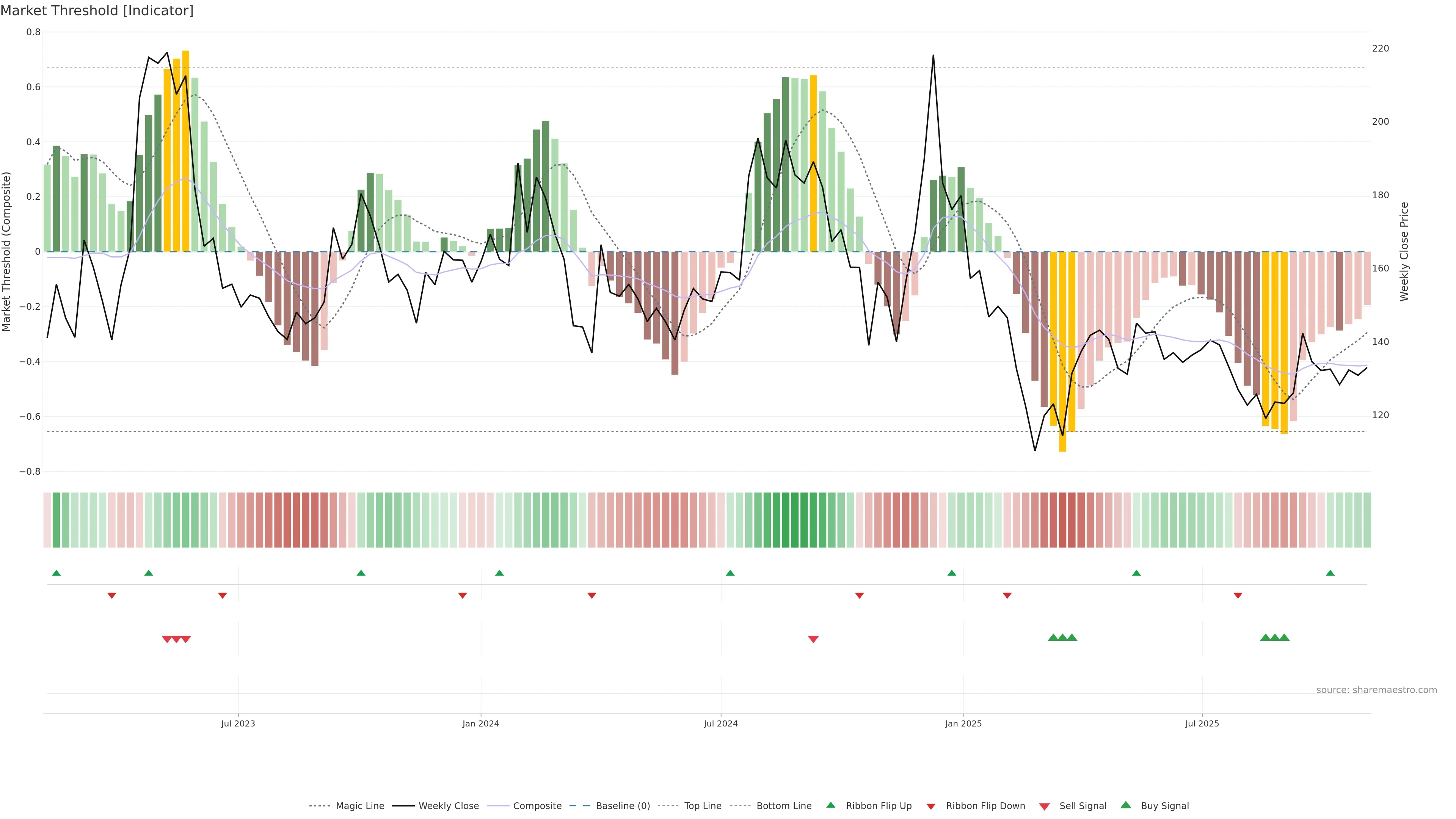
Task: Click the Sell Signal legend triangle icon
Action: (x=1044, y=806)
